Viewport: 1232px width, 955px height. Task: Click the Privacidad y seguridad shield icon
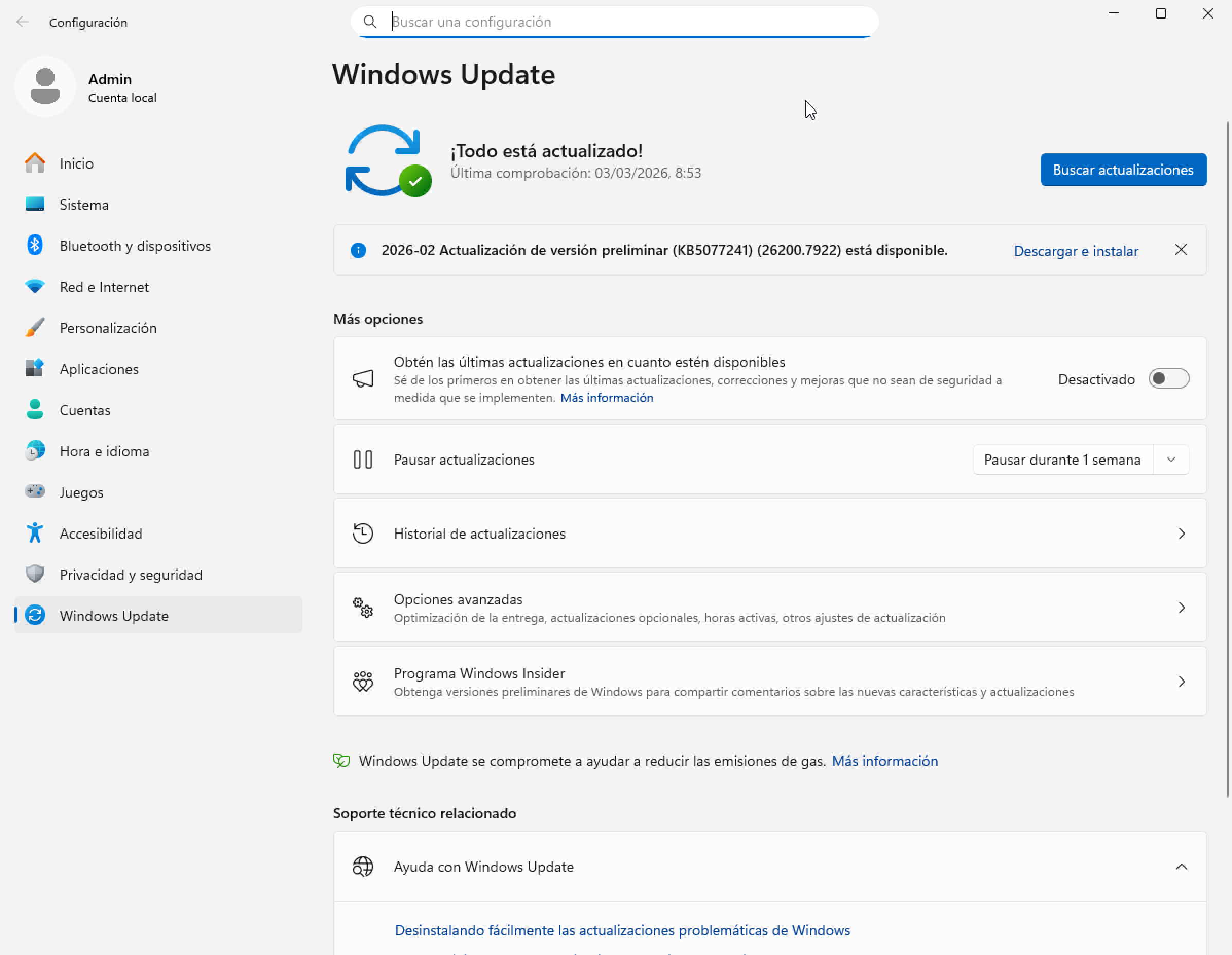(x=35, y=574)
